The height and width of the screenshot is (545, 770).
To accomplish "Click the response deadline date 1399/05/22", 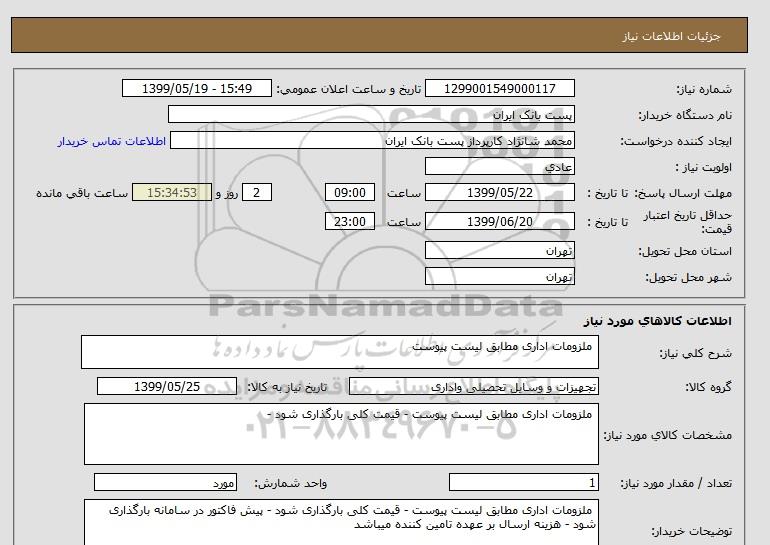I will pos(499,192).
